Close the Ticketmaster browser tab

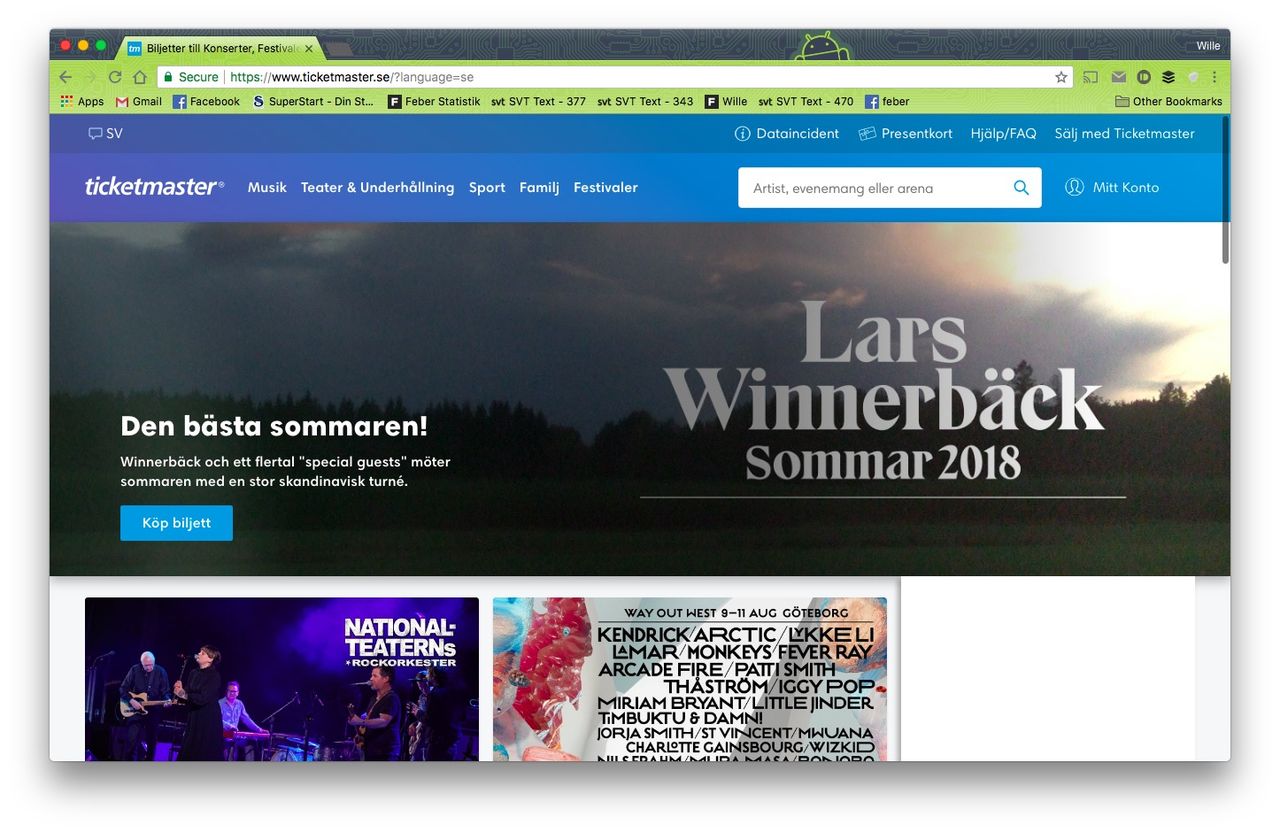(309, 48)
